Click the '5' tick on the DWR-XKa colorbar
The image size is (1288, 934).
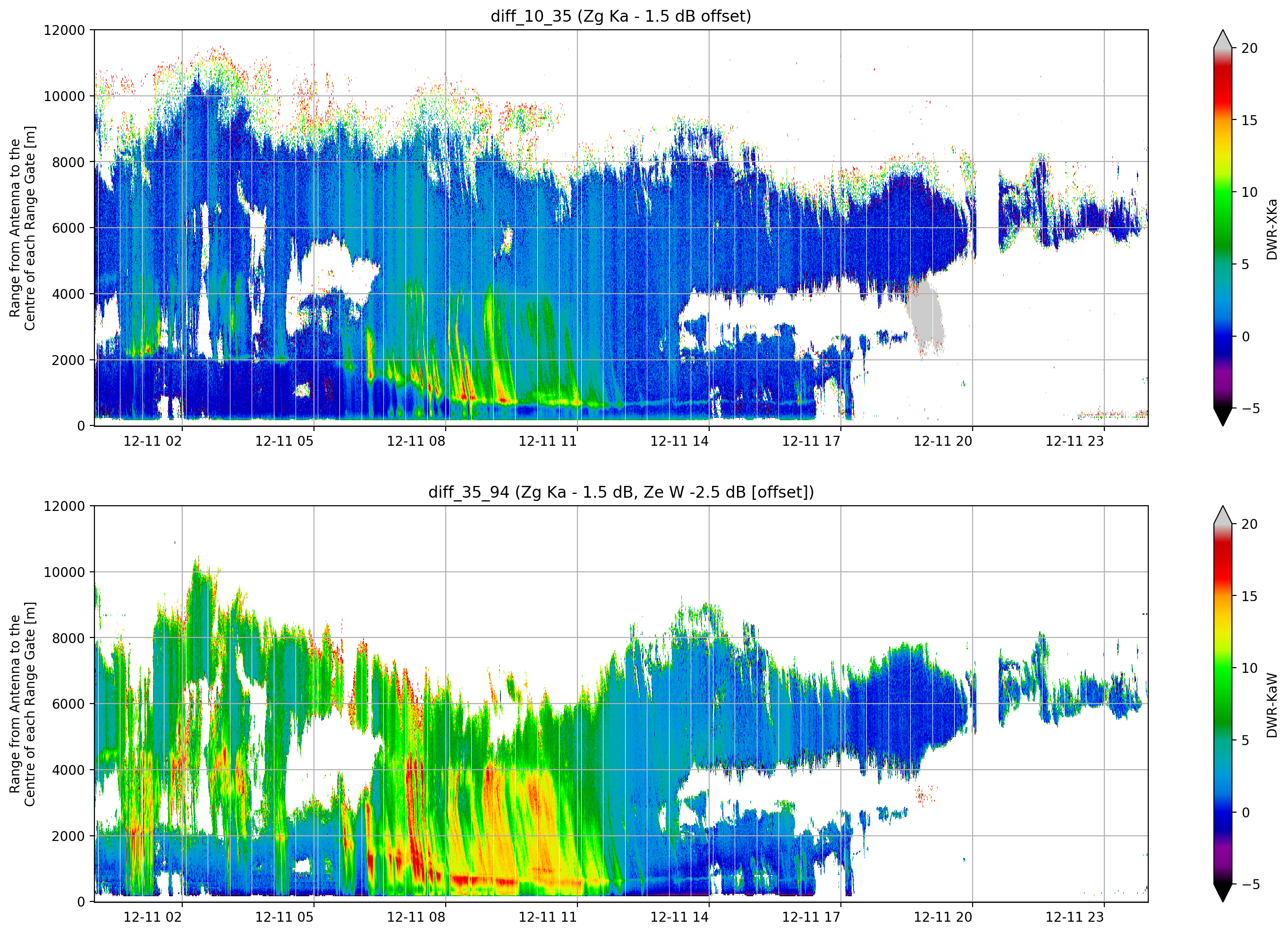click(x=1246, y=264)
